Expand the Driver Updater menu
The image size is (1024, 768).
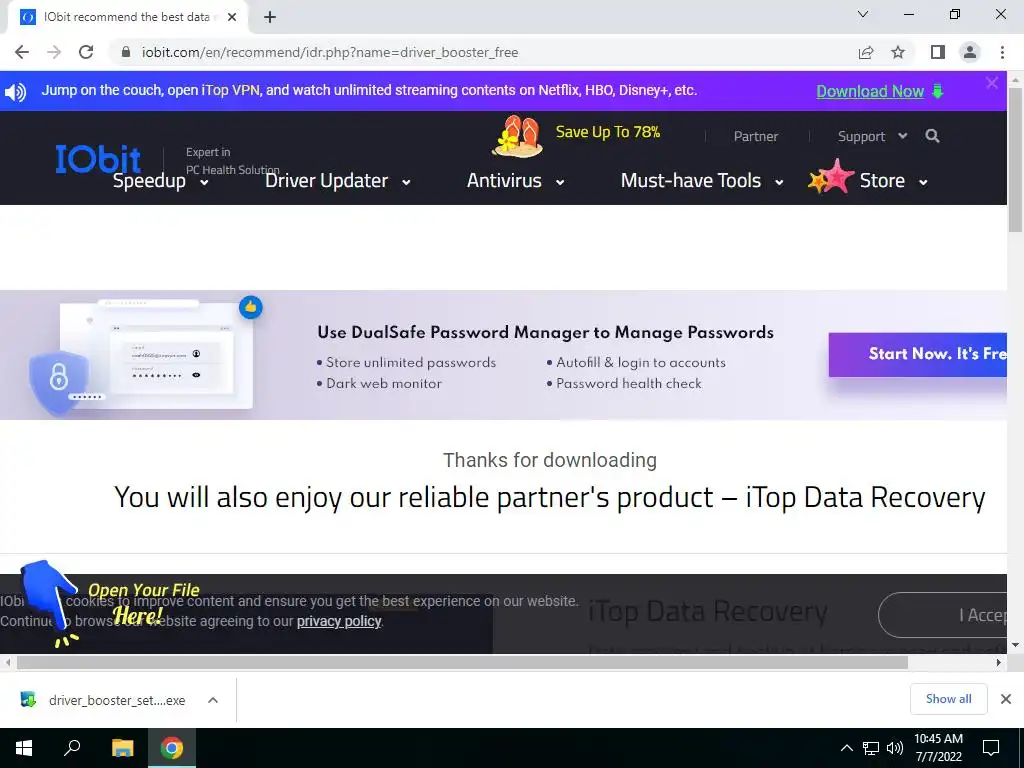338,181
